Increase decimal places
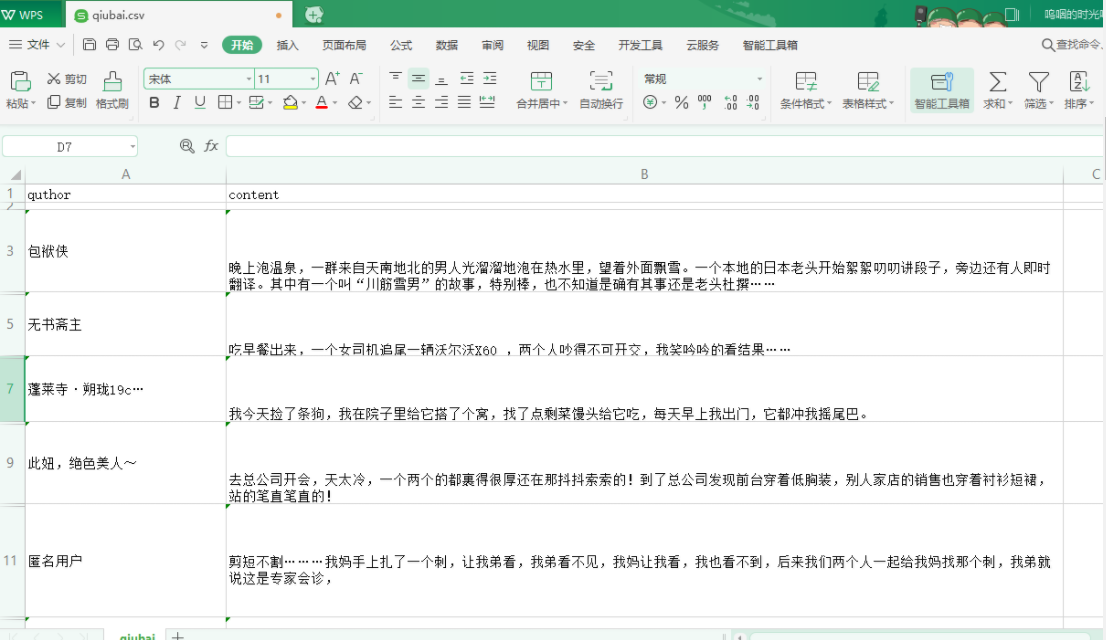Image resolution: width=1106 pixels, height=640 pixels. [730, 103]
